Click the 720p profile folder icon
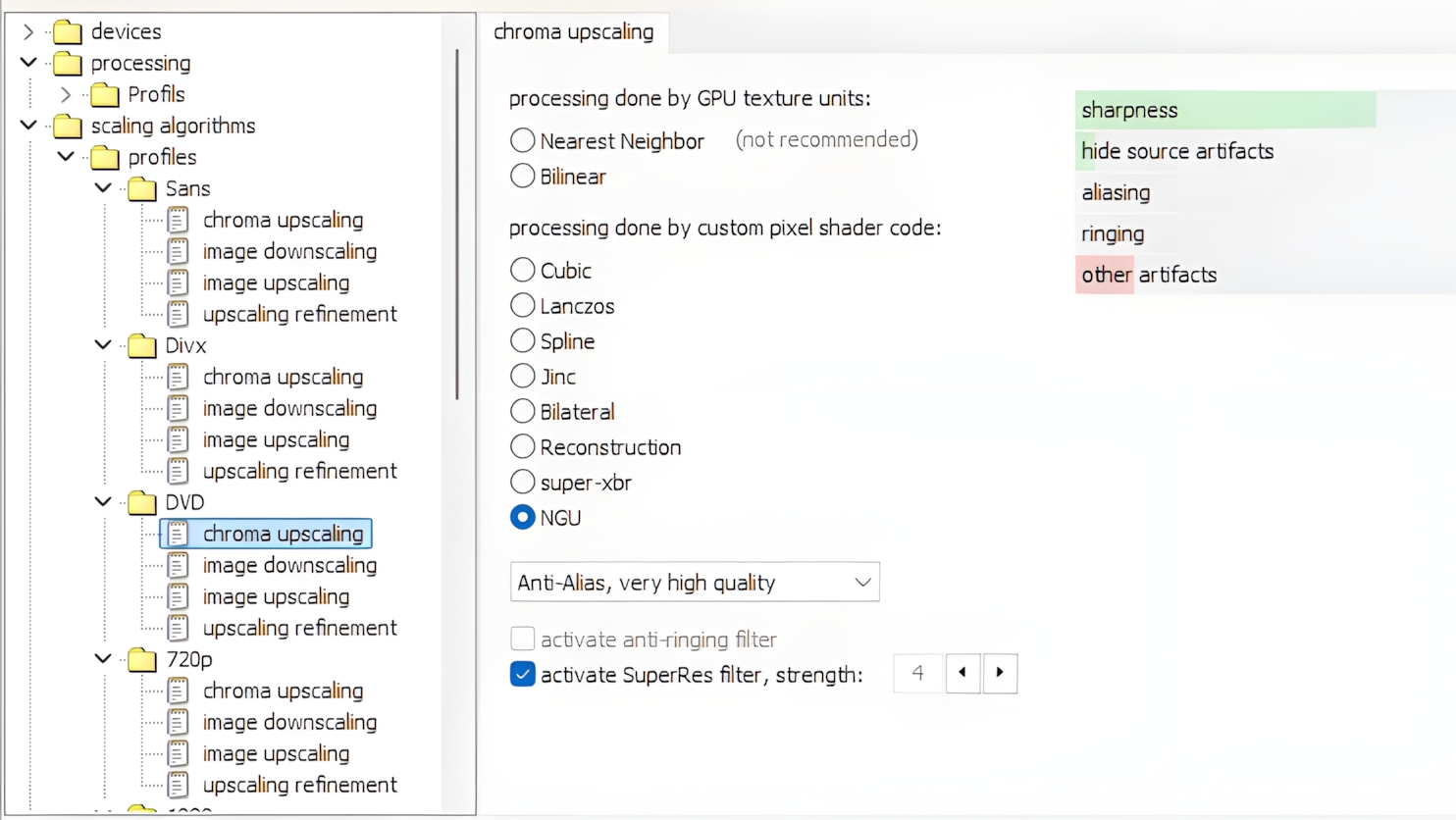Screen dimensions: 1456x820 142,660
